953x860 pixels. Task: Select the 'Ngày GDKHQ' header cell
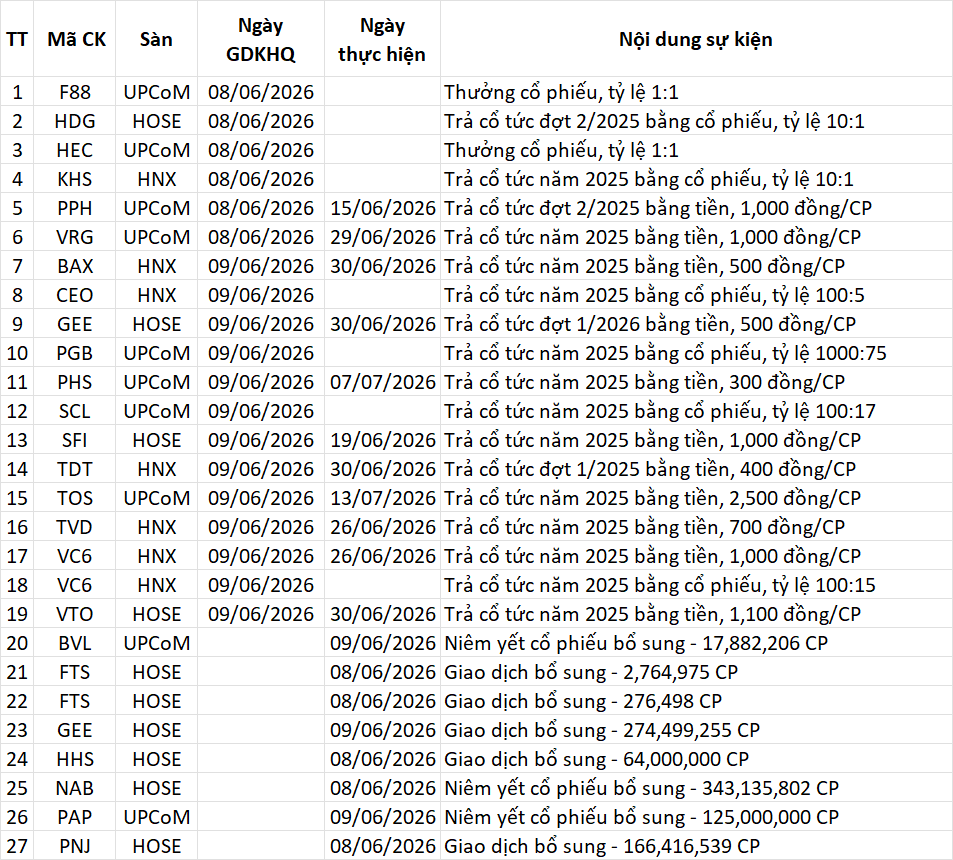(261, 40)
